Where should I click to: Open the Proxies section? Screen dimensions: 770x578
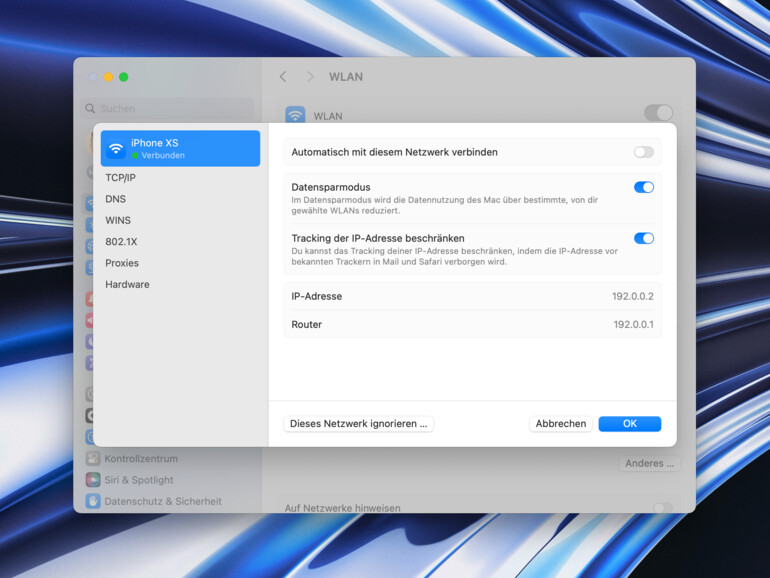(122, 263)
